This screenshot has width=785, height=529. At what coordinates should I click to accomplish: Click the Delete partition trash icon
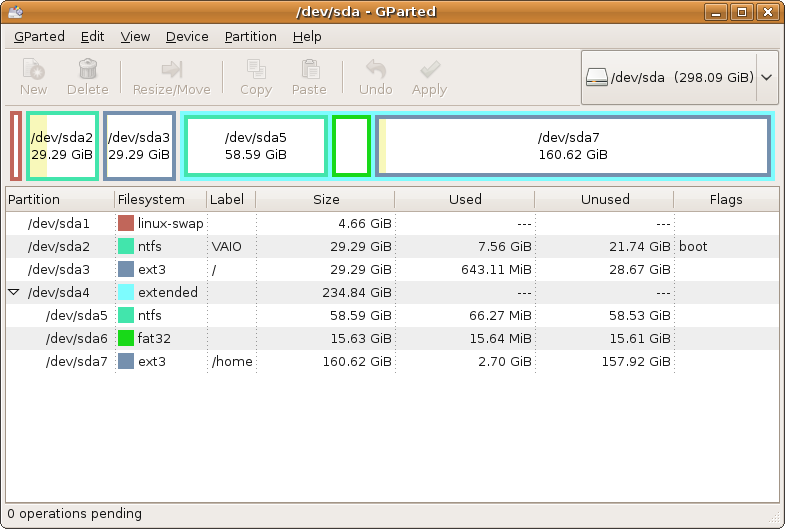(88, 69)
